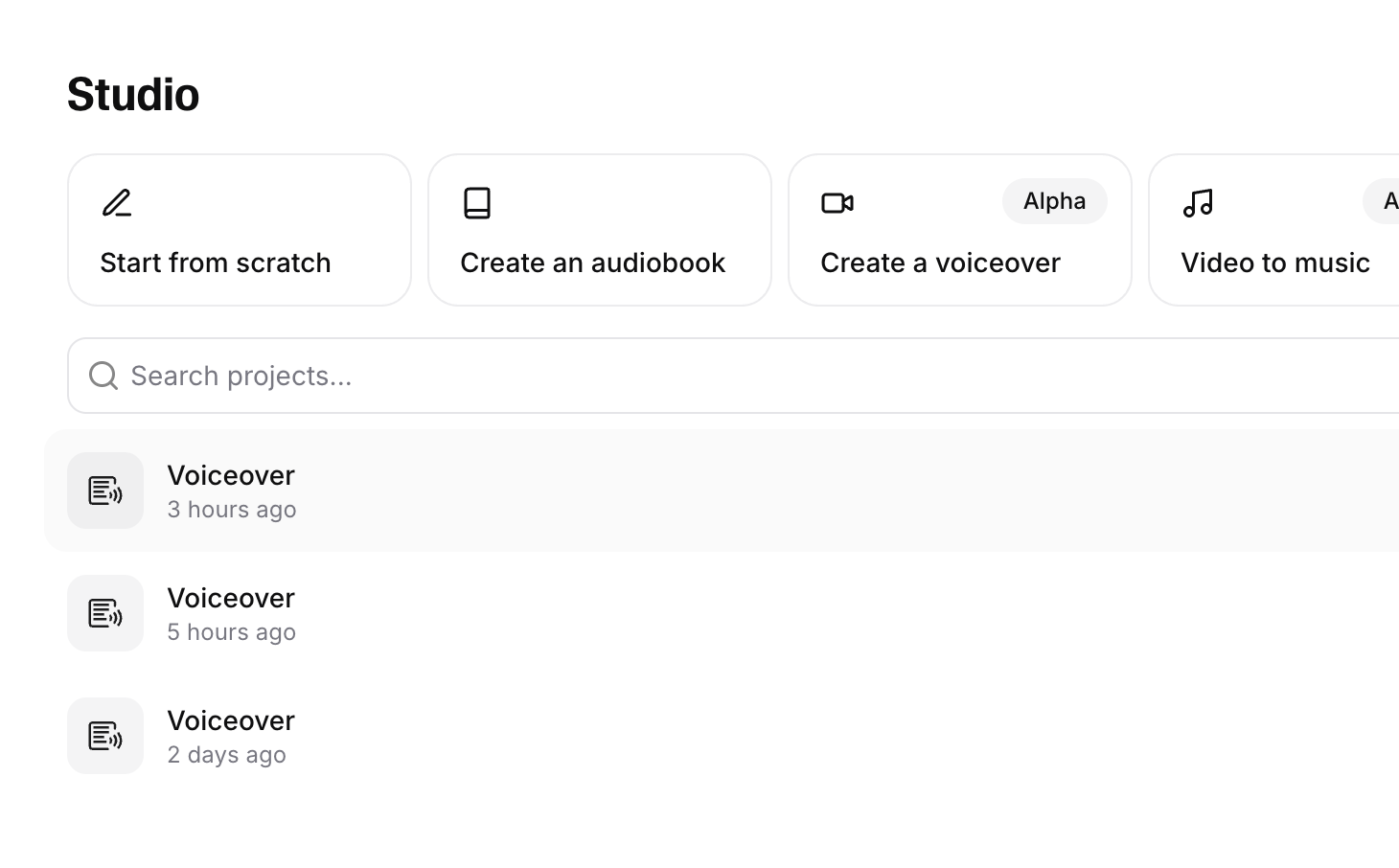Click the icon of the 3 hours ago project
Screen dimensions: 1399x868
(105, 491)
